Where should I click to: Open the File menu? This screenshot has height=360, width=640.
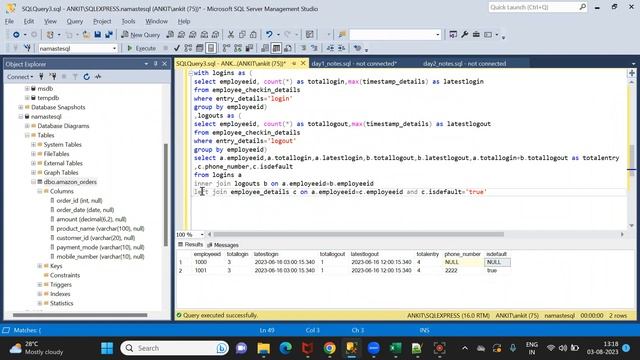[9, 21]
